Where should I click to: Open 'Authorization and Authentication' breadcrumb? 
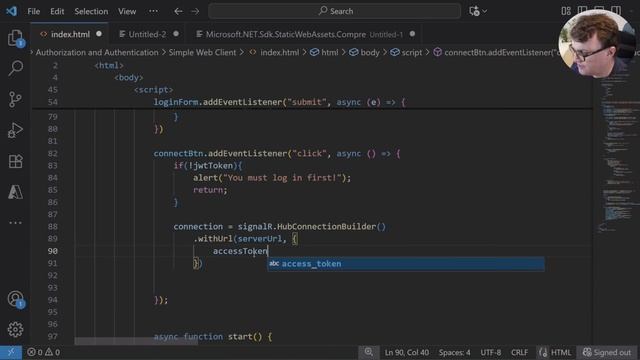coord(97,53)
